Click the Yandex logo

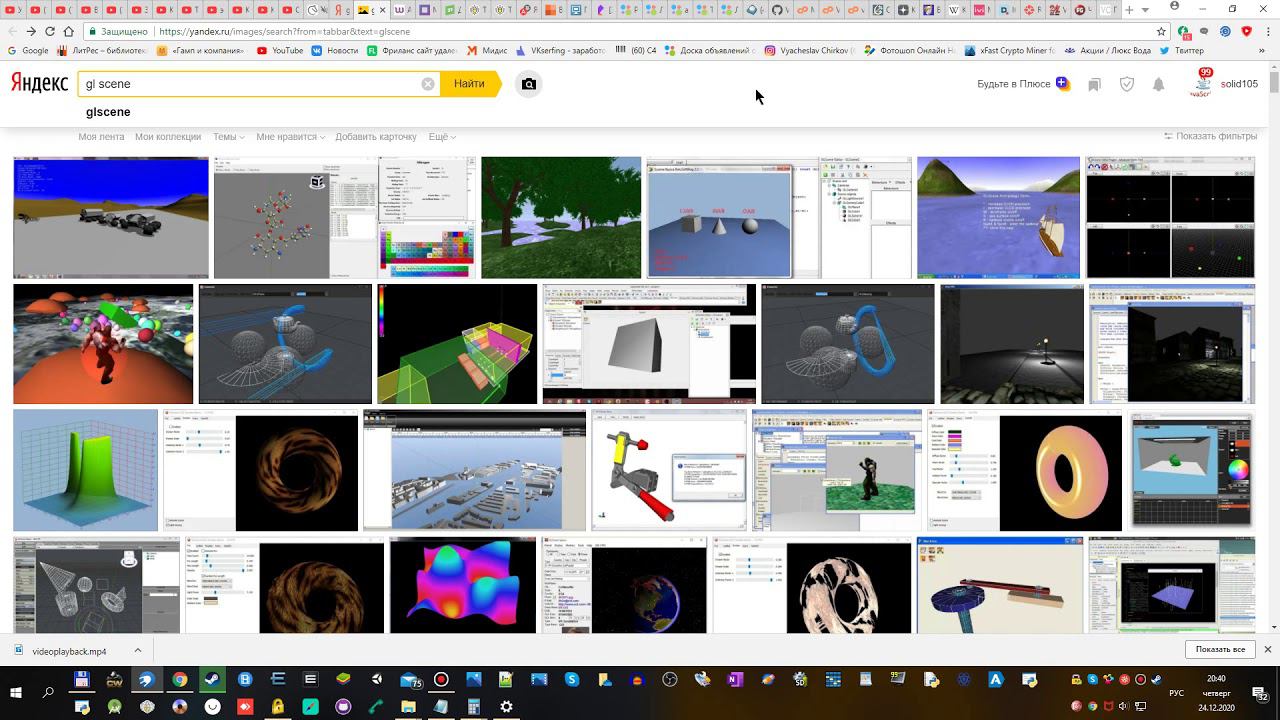point(40,84)
